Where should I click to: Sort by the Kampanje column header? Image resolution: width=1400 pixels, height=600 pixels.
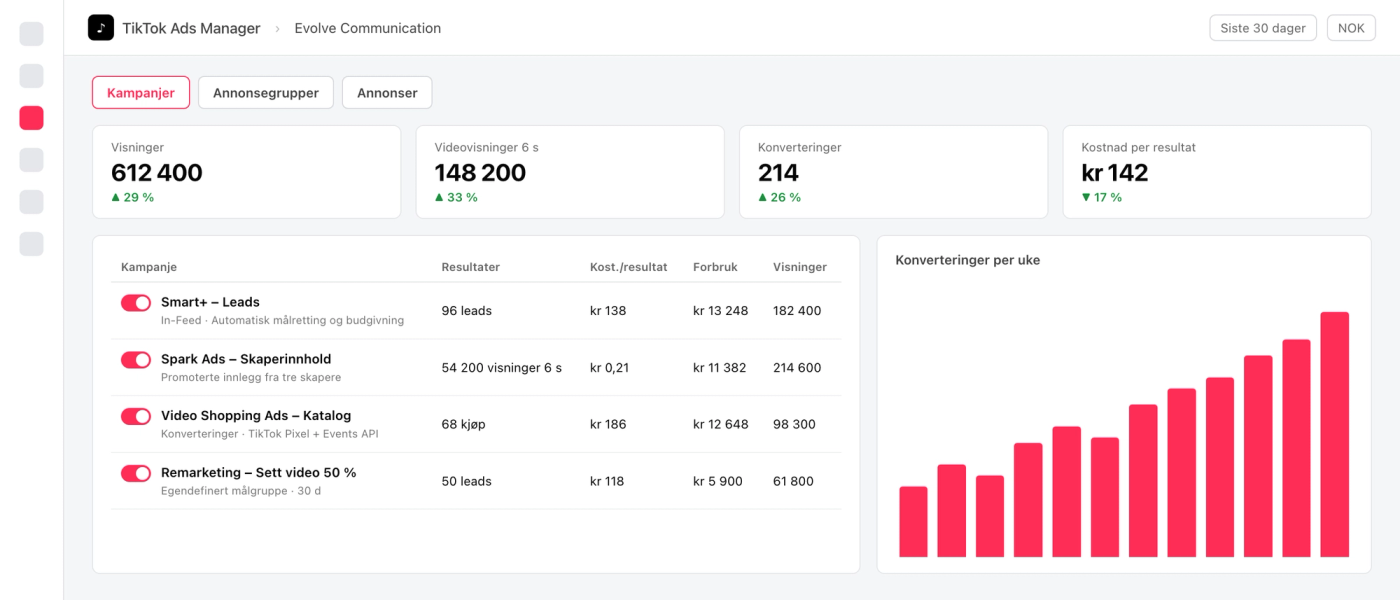[x=149, y=267]
